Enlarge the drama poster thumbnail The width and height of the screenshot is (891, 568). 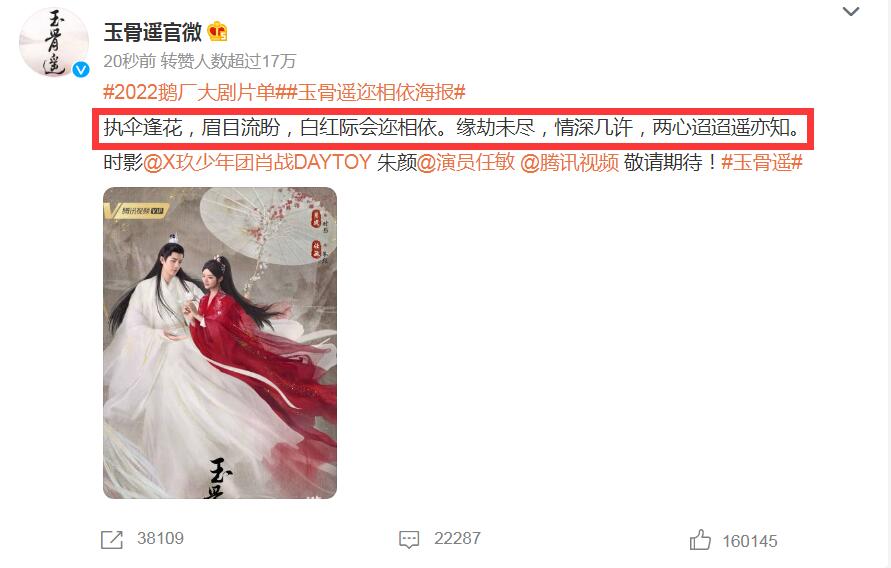(220, 343)
